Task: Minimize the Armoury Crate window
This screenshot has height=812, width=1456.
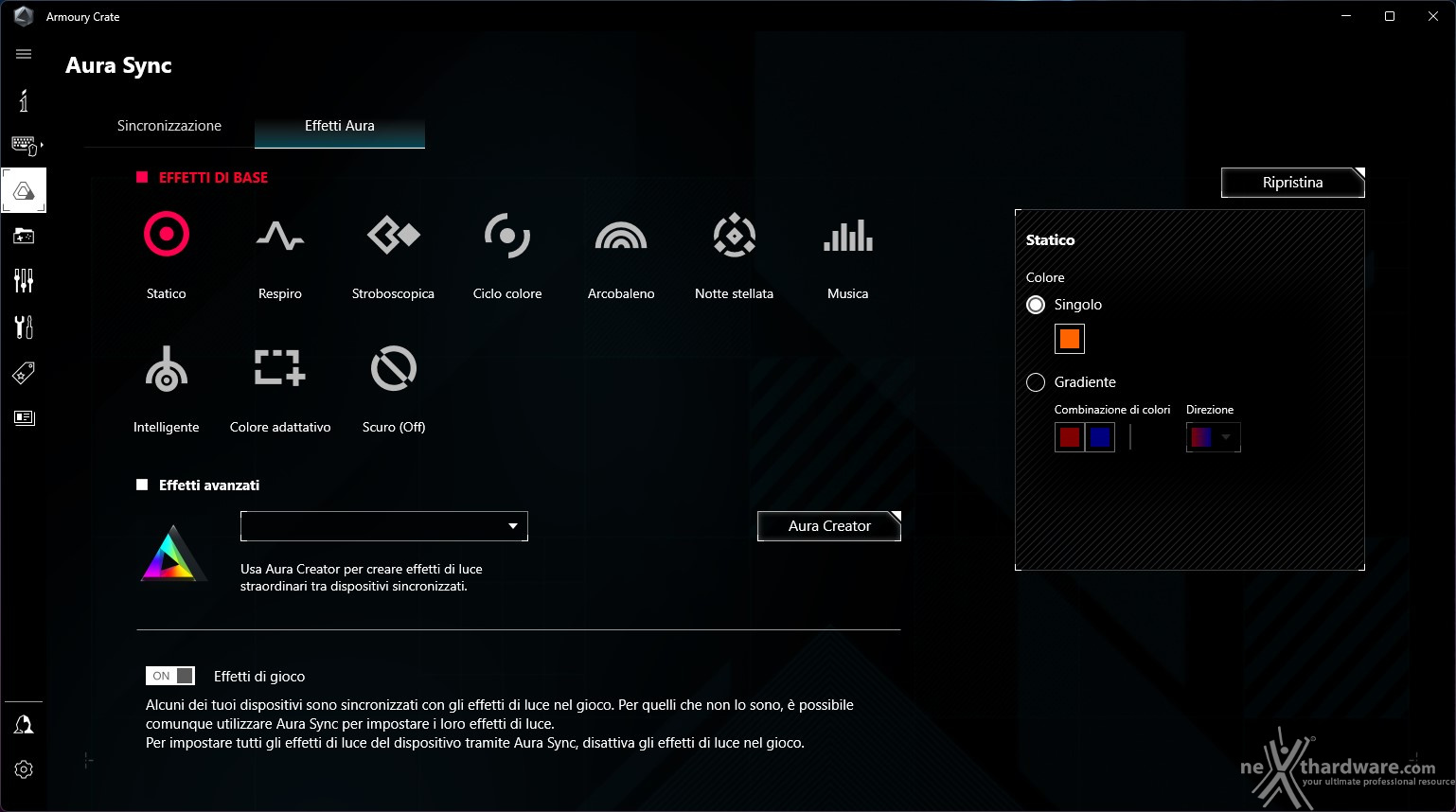Action: 1346,16
